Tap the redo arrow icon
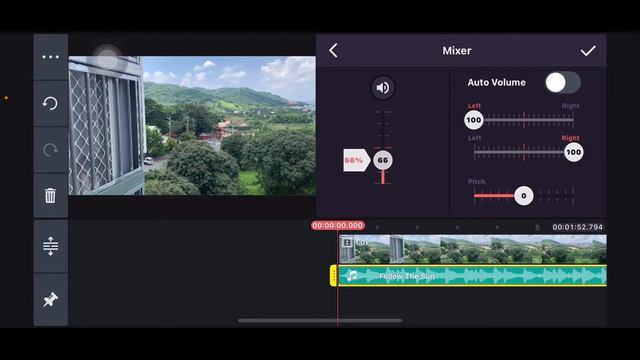 (x=50, y=150)
